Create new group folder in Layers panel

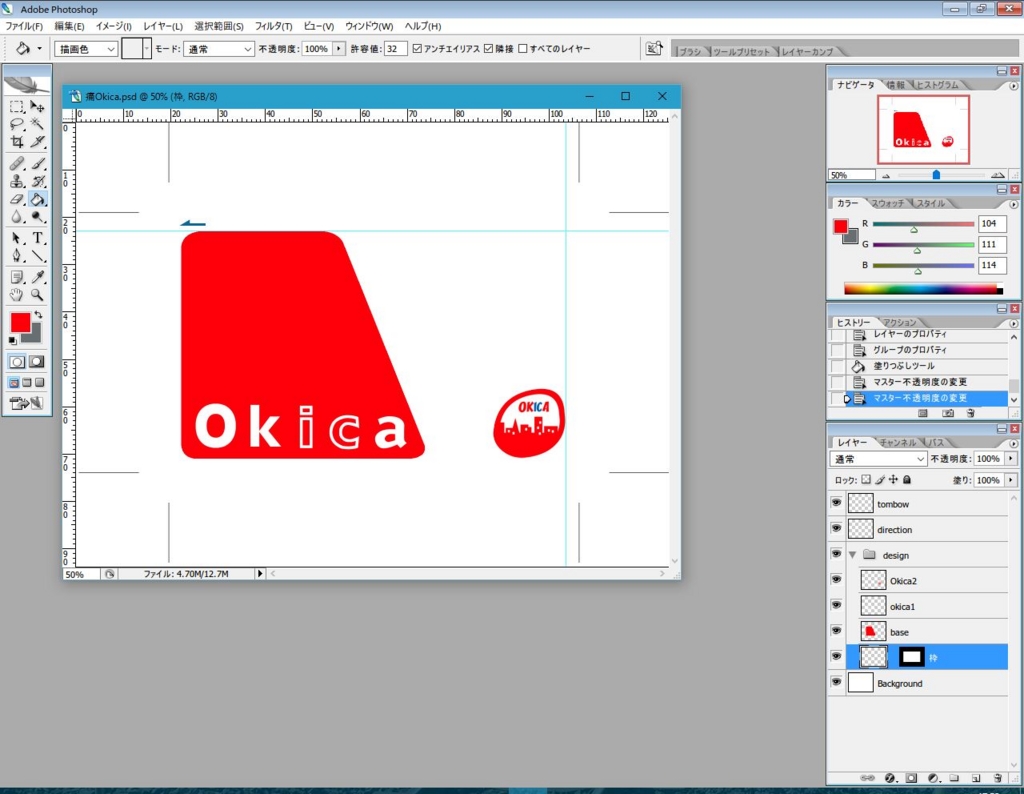click(954, 778)
